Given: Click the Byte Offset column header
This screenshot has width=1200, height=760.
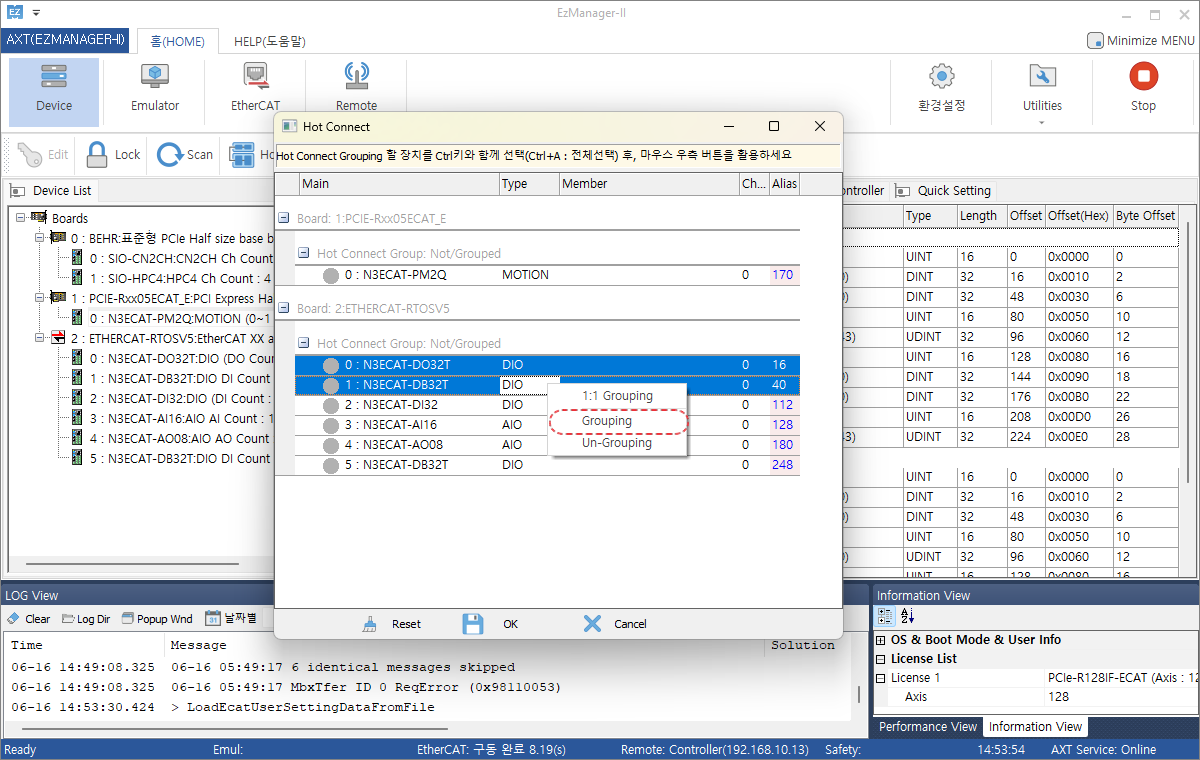Looking at the screenshot, I should (x=1146, y=216).
